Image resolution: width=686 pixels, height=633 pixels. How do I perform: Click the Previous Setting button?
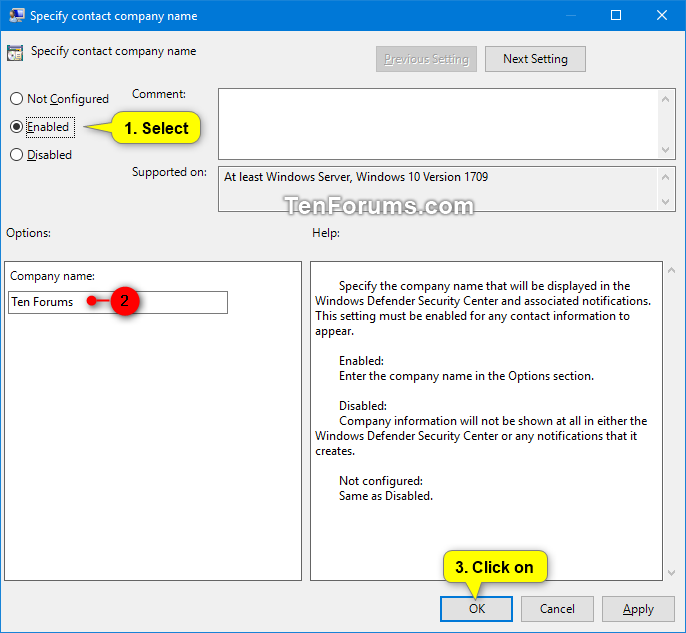[x=426, y=59]
